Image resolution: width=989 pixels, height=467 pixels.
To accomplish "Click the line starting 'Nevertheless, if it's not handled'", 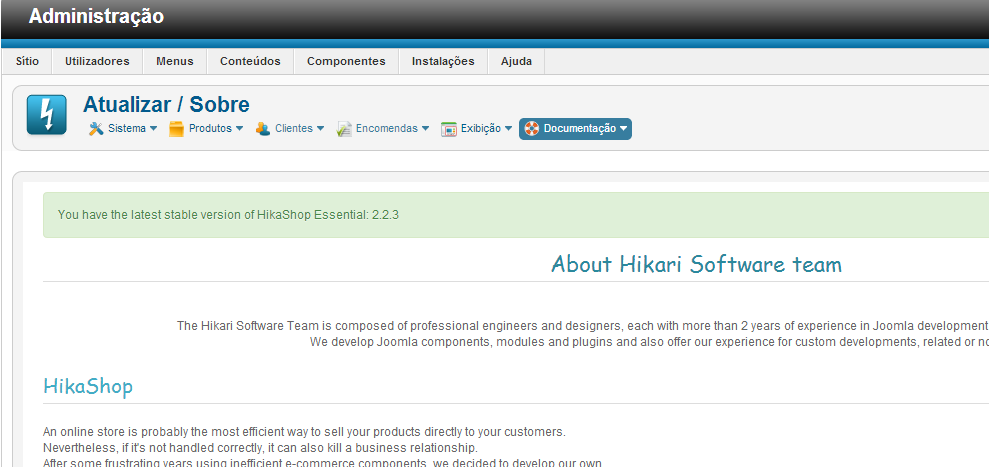I will tap(260, 448).
